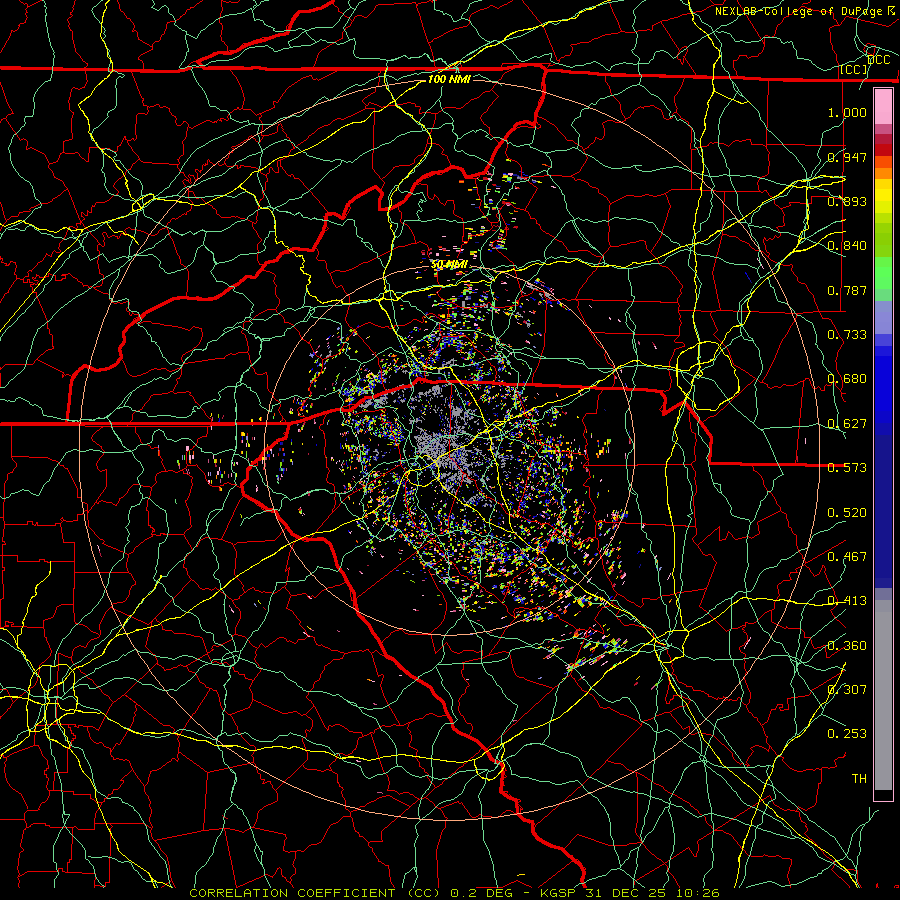Click the 100 NMI range ring label
Image resolution: width=900 pixels, height=900 pixels.
click(x=449, y=79)
